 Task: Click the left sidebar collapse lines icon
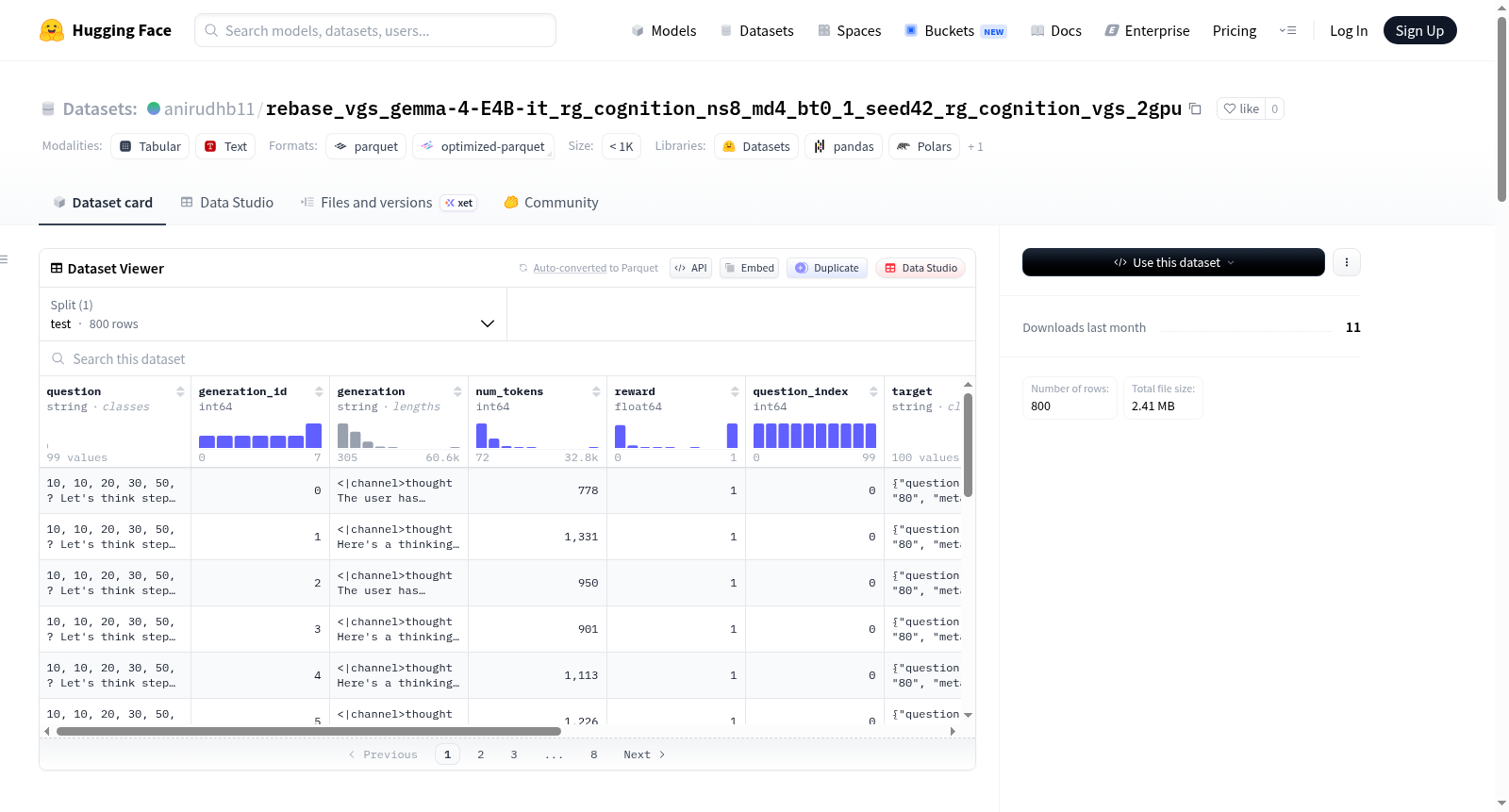pos(4,259)
